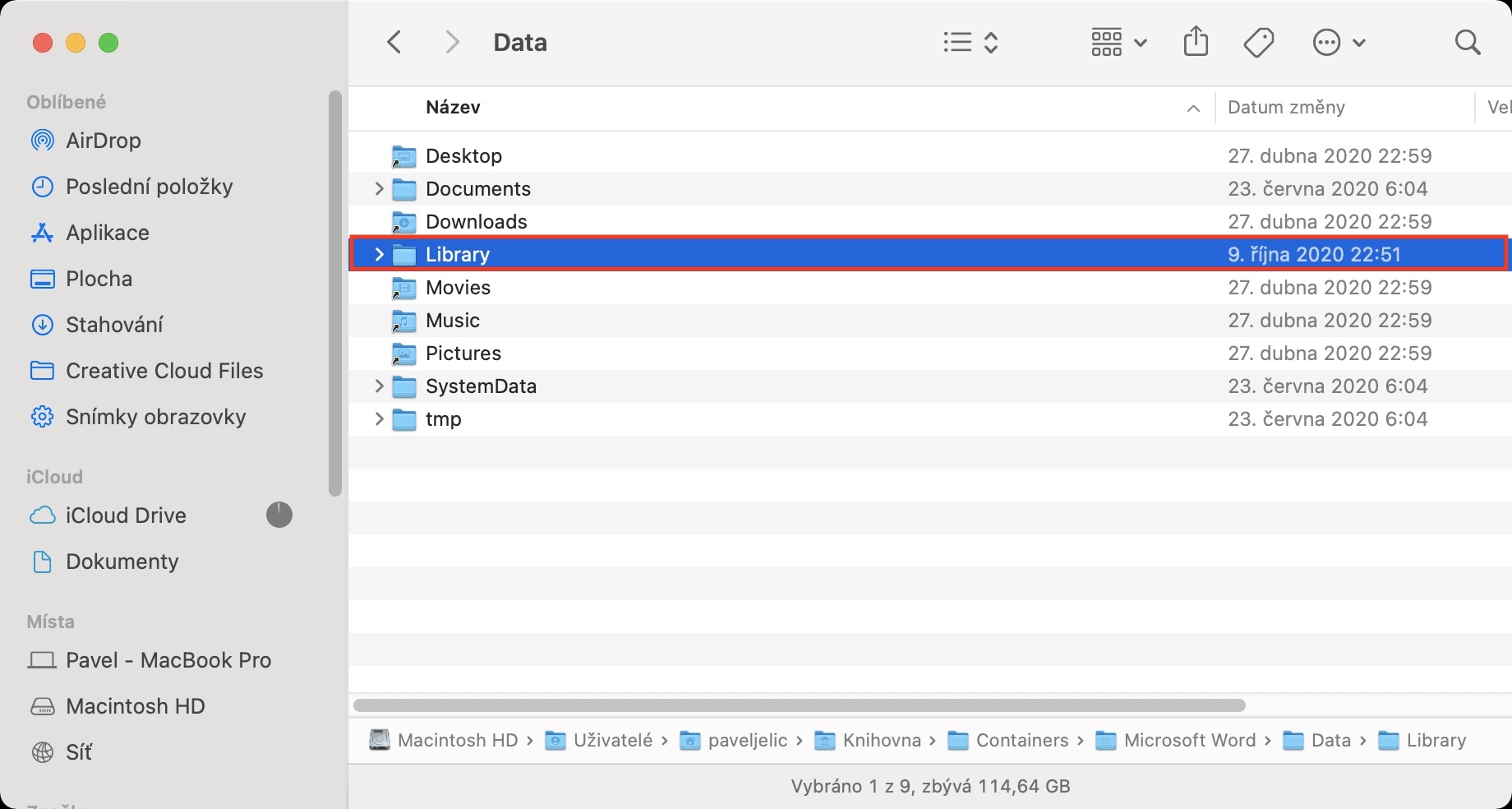Go back with the left arrow
The height and width of the screenshot is (809, 1512).
click(x=394, y=42)
